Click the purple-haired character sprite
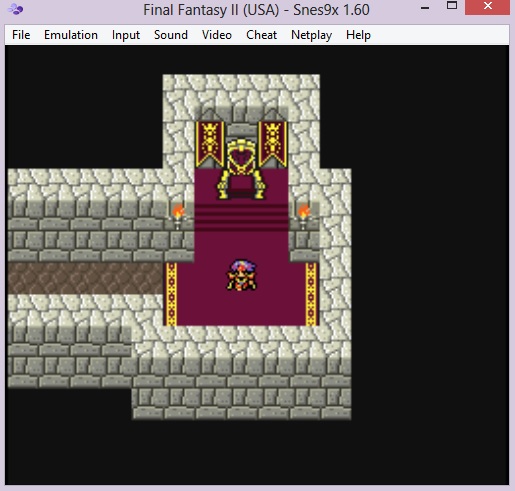Image resolution: width=515 pixels, height=491 pixels. click(x=242, y=275)
